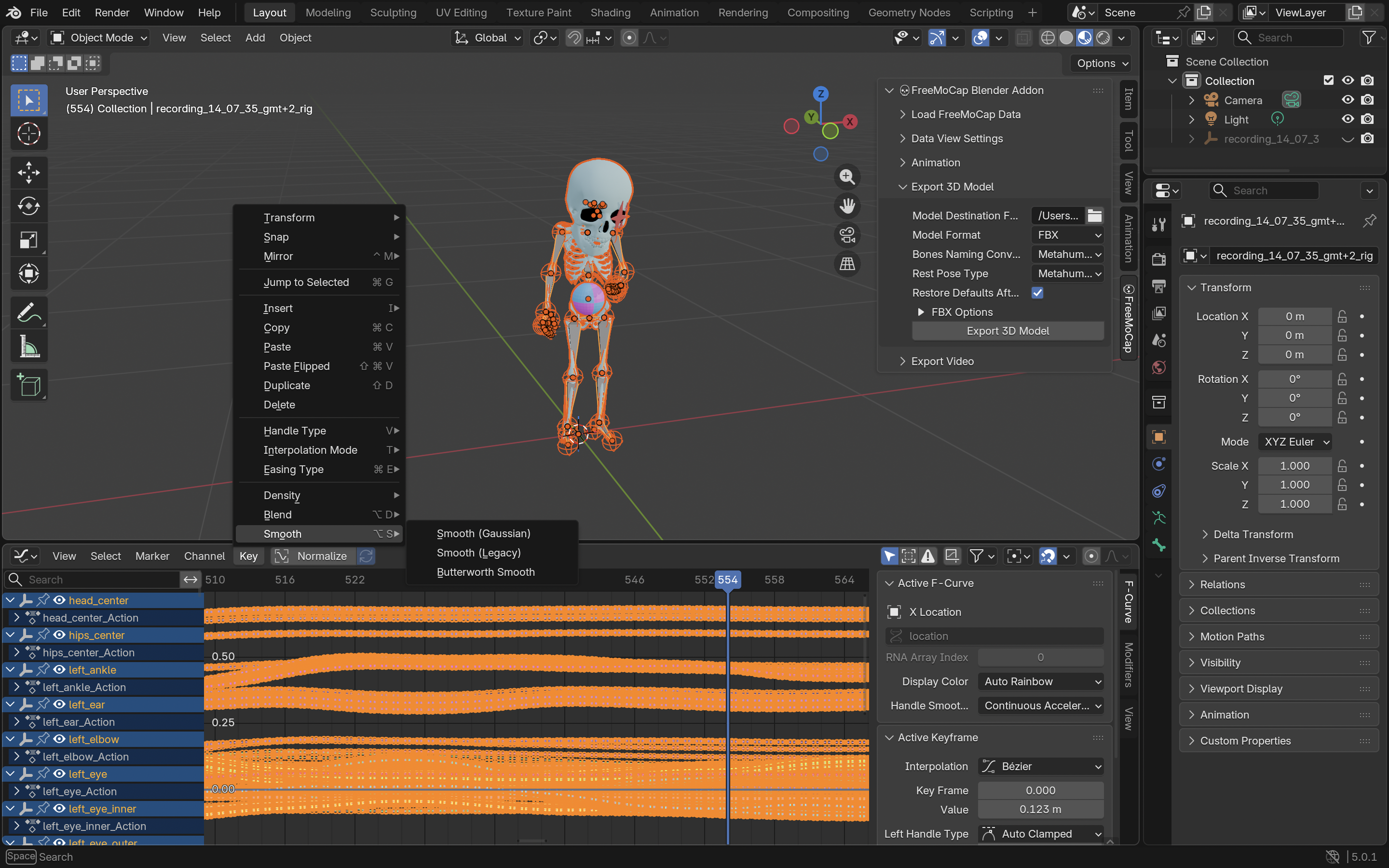Open the Output properties tab icon
The width and height of the screenshot is (1389, 868).
point(1158,286)
